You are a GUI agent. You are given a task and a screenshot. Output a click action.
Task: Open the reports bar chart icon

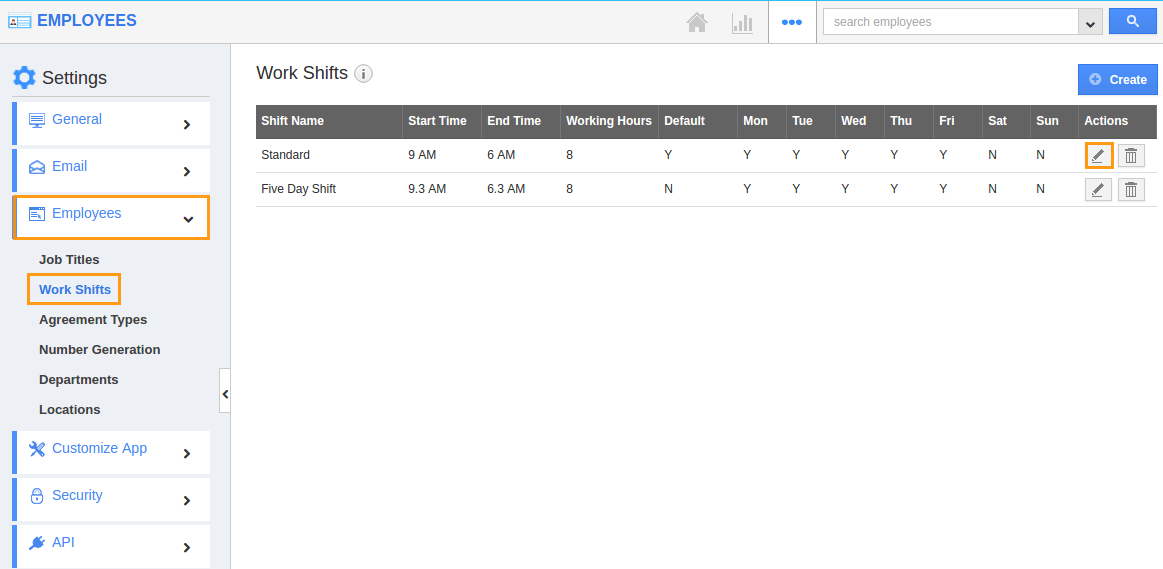click(x=742, y=22)
